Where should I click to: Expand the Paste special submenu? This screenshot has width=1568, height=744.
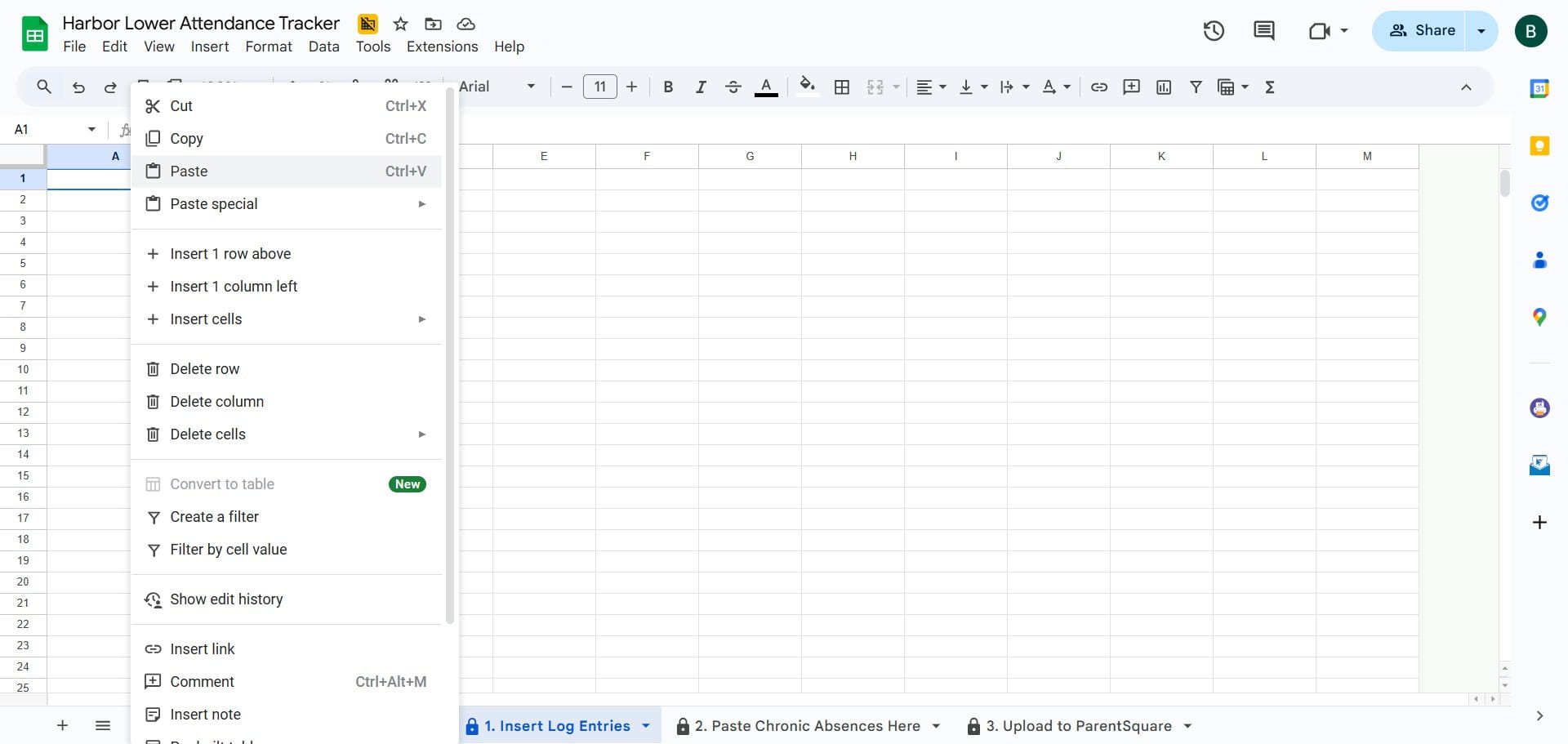click(286, 204)
